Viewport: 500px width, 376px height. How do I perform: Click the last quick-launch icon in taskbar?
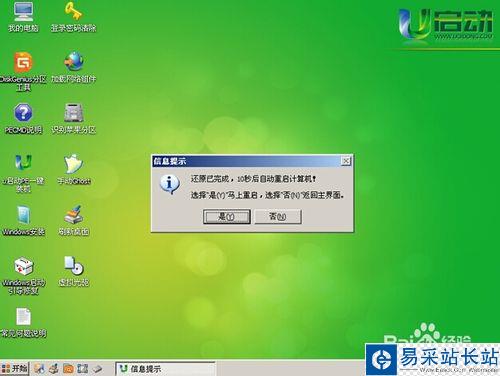pos(97,368)
